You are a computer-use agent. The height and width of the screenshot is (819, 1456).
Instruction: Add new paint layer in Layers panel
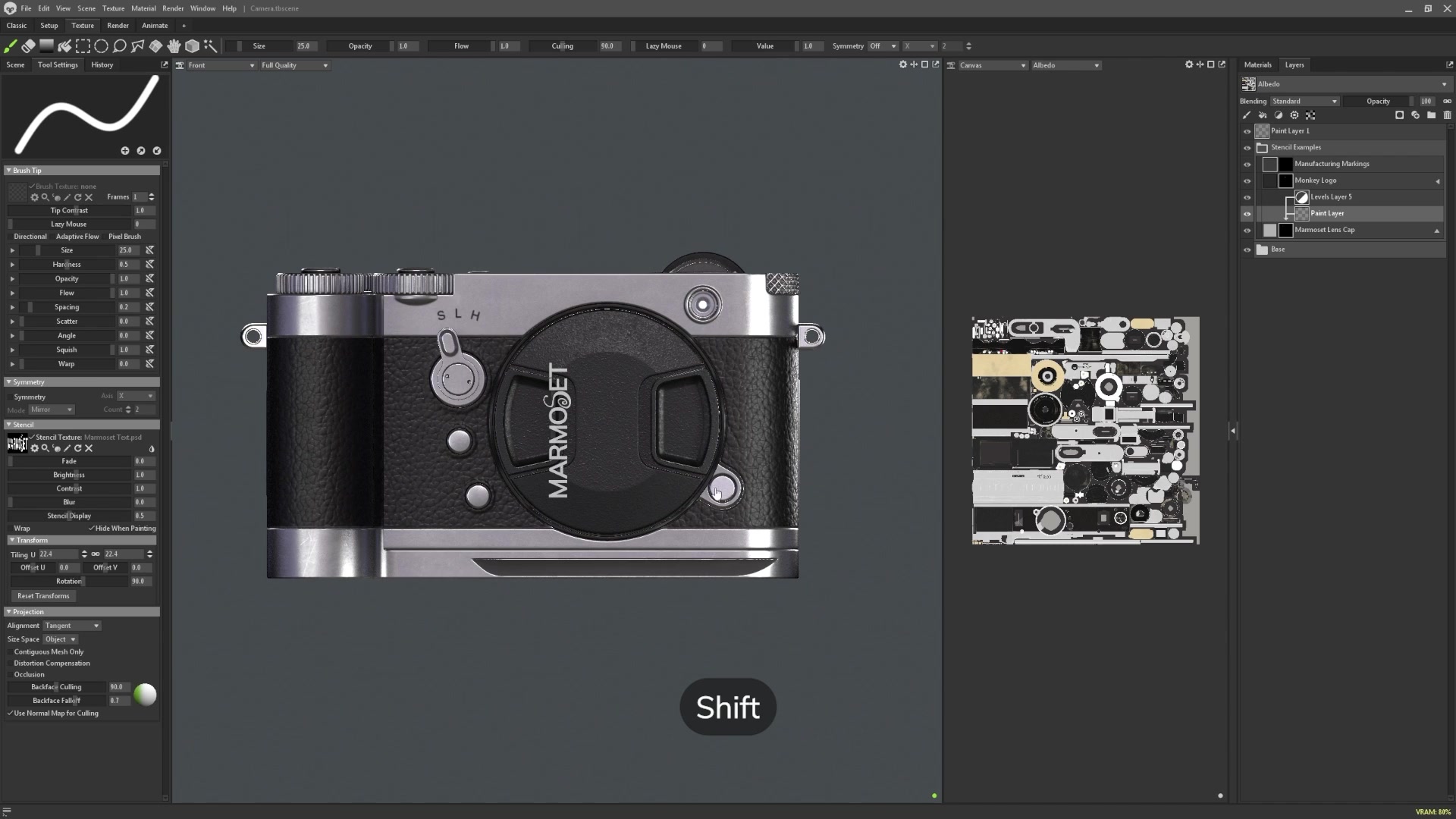click(1246, 115)
